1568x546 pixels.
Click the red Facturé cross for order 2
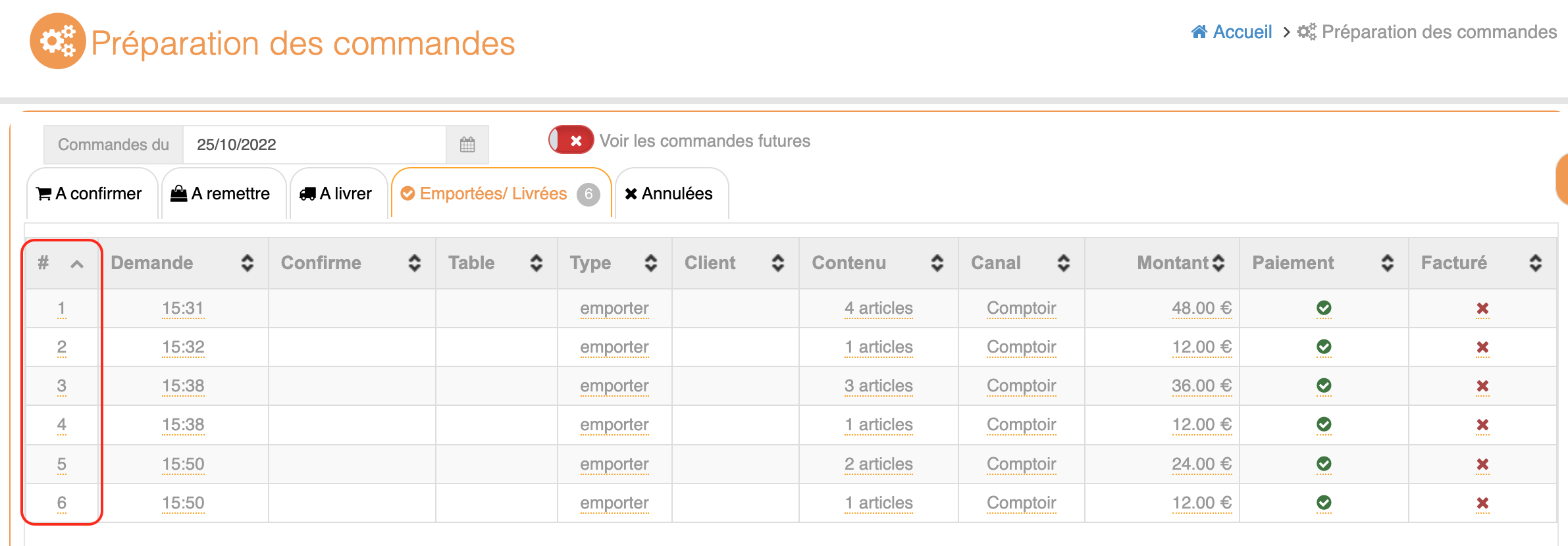click(1482, 347)
